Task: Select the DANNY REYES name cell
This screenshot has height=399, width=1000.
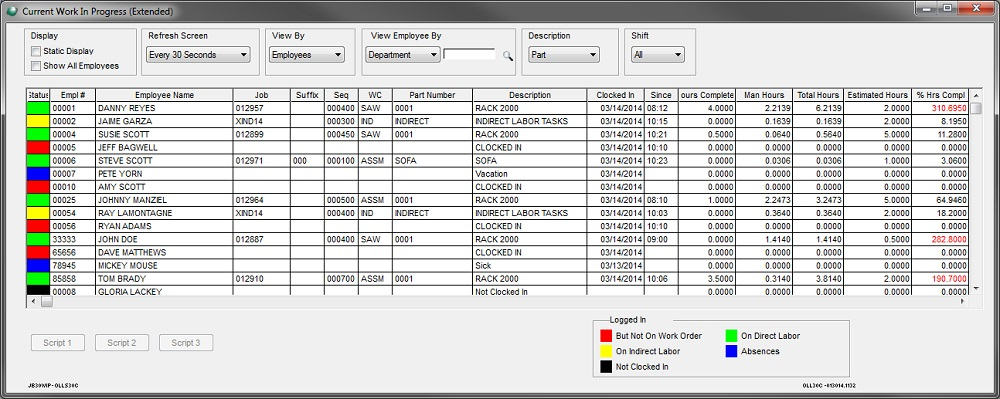Action: tap(165, 108)
